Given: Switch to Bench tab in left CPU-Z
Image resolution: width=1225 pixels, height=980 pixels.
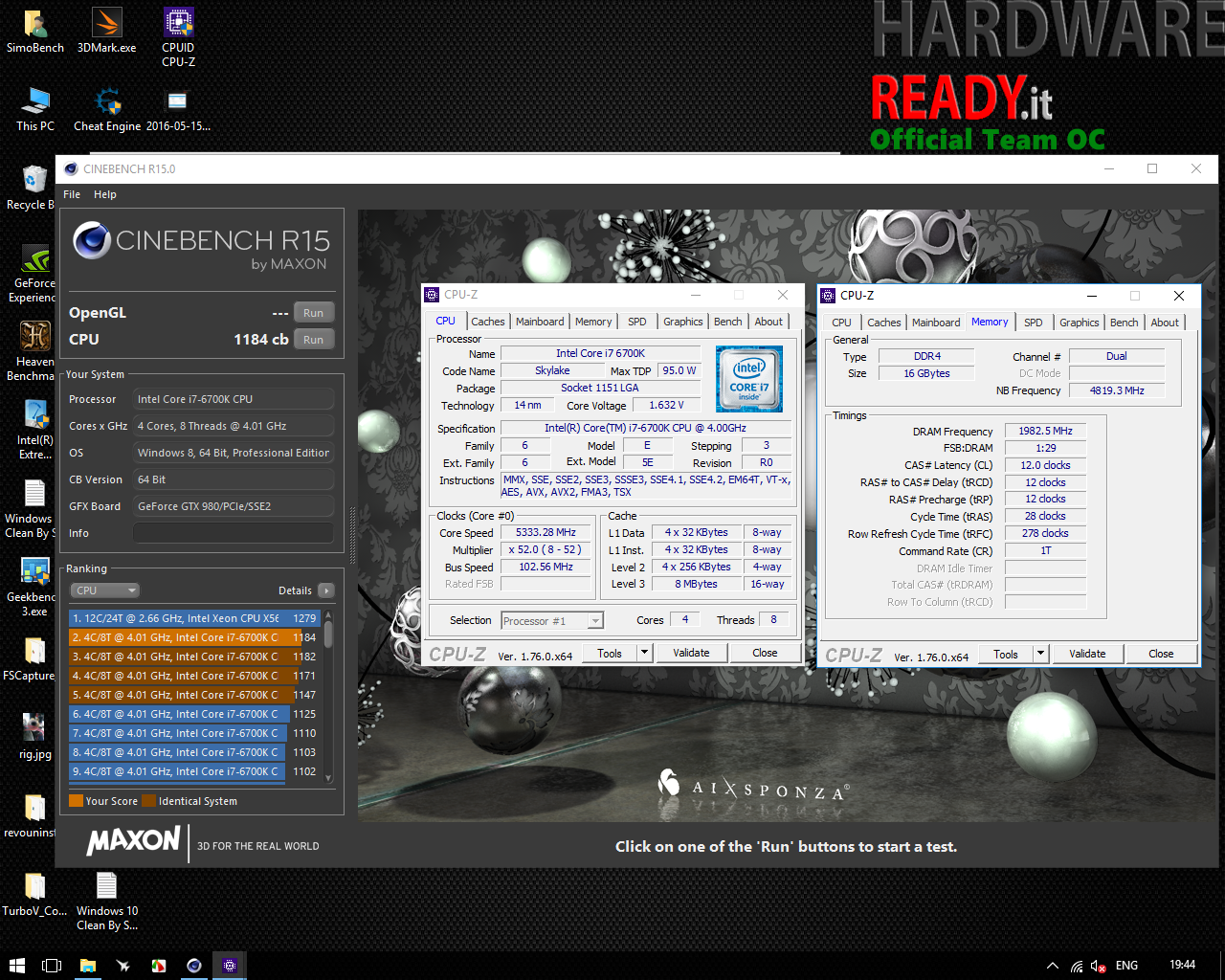Looking at the screenshot, I should [728, 322].
